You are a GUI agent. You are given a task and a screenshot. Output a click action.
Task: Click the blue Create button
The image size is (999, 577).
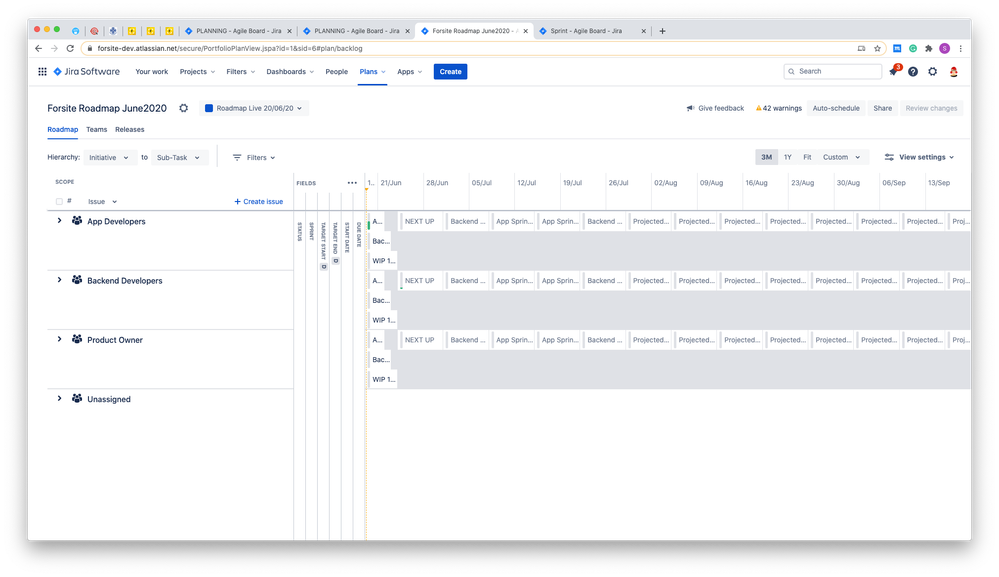[450, 72]
